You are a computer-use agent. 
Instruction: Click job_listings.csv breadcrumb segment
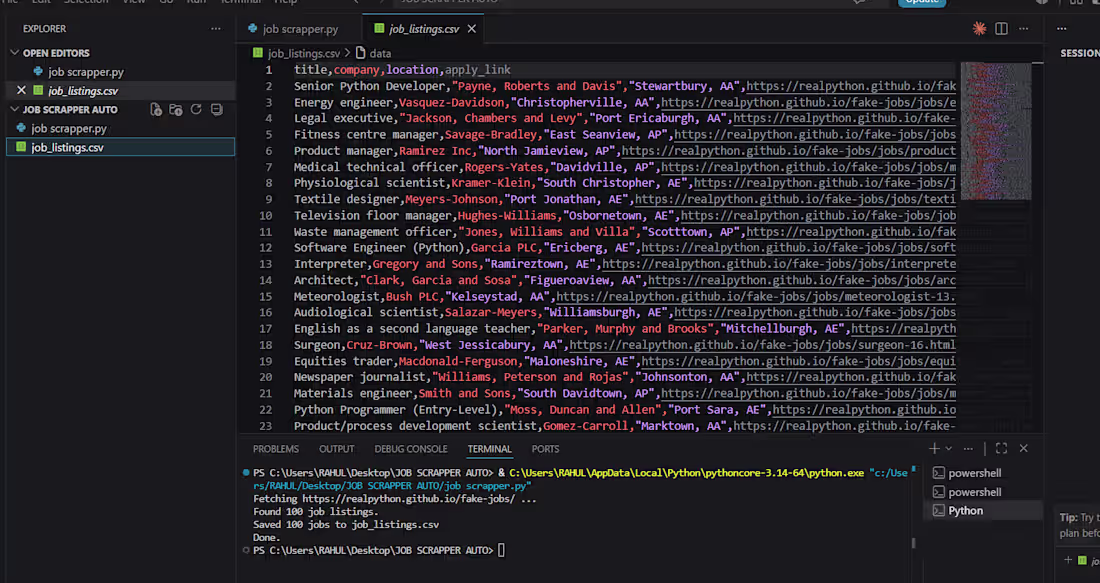304,53
